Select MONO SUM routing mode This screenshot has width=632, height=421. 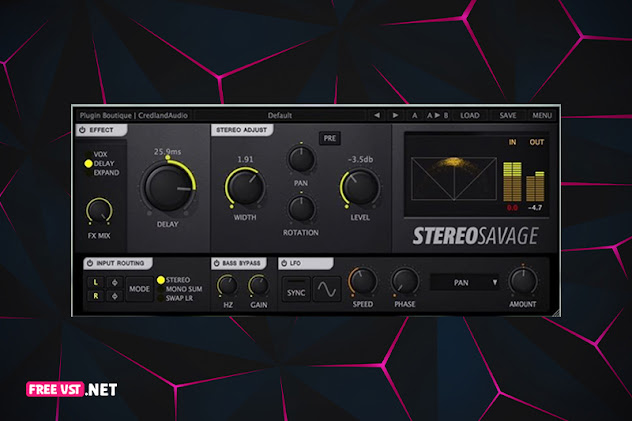coord(180,289)
